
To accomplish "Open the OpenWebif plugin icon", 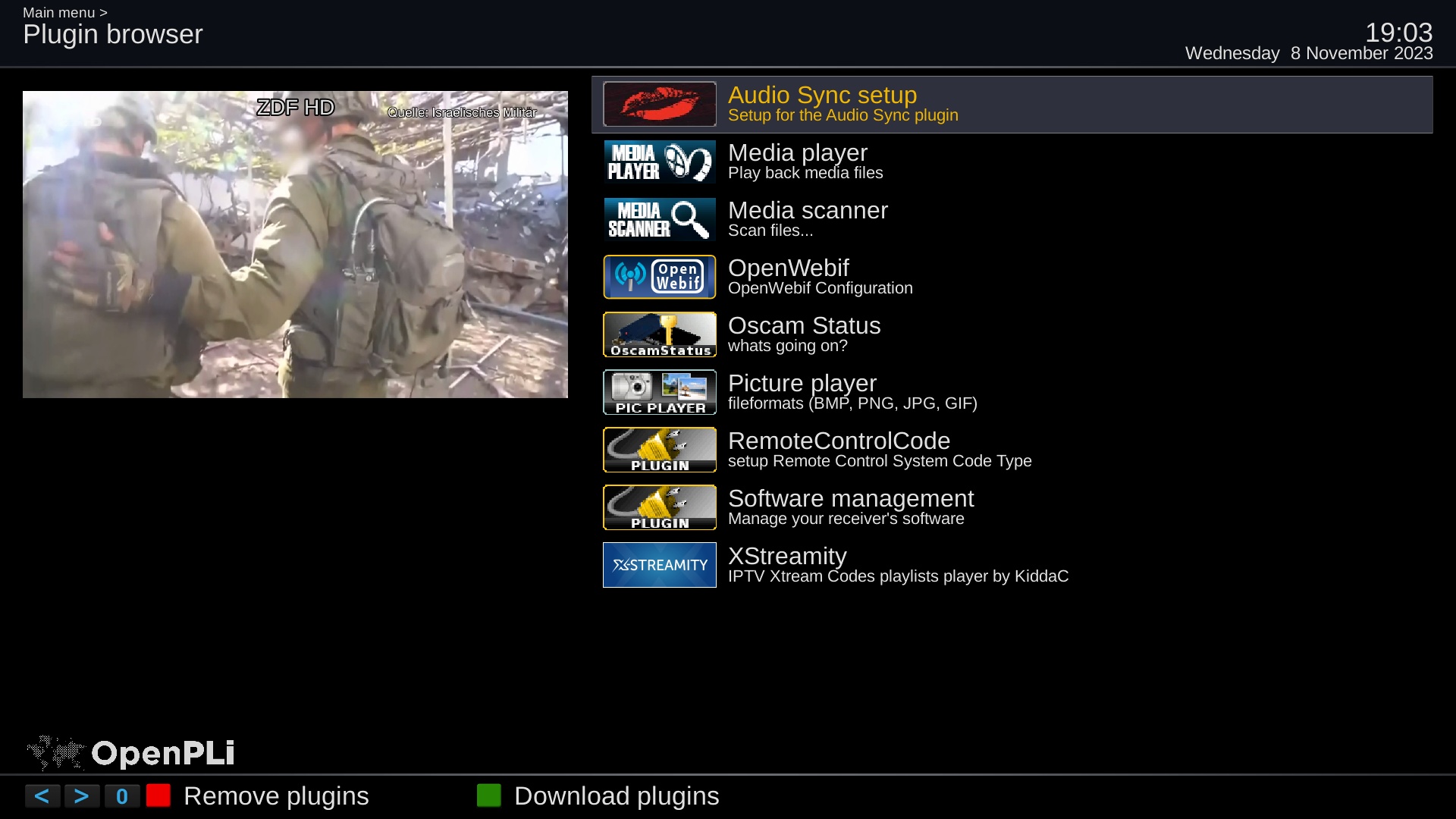I will coord(659,277).
